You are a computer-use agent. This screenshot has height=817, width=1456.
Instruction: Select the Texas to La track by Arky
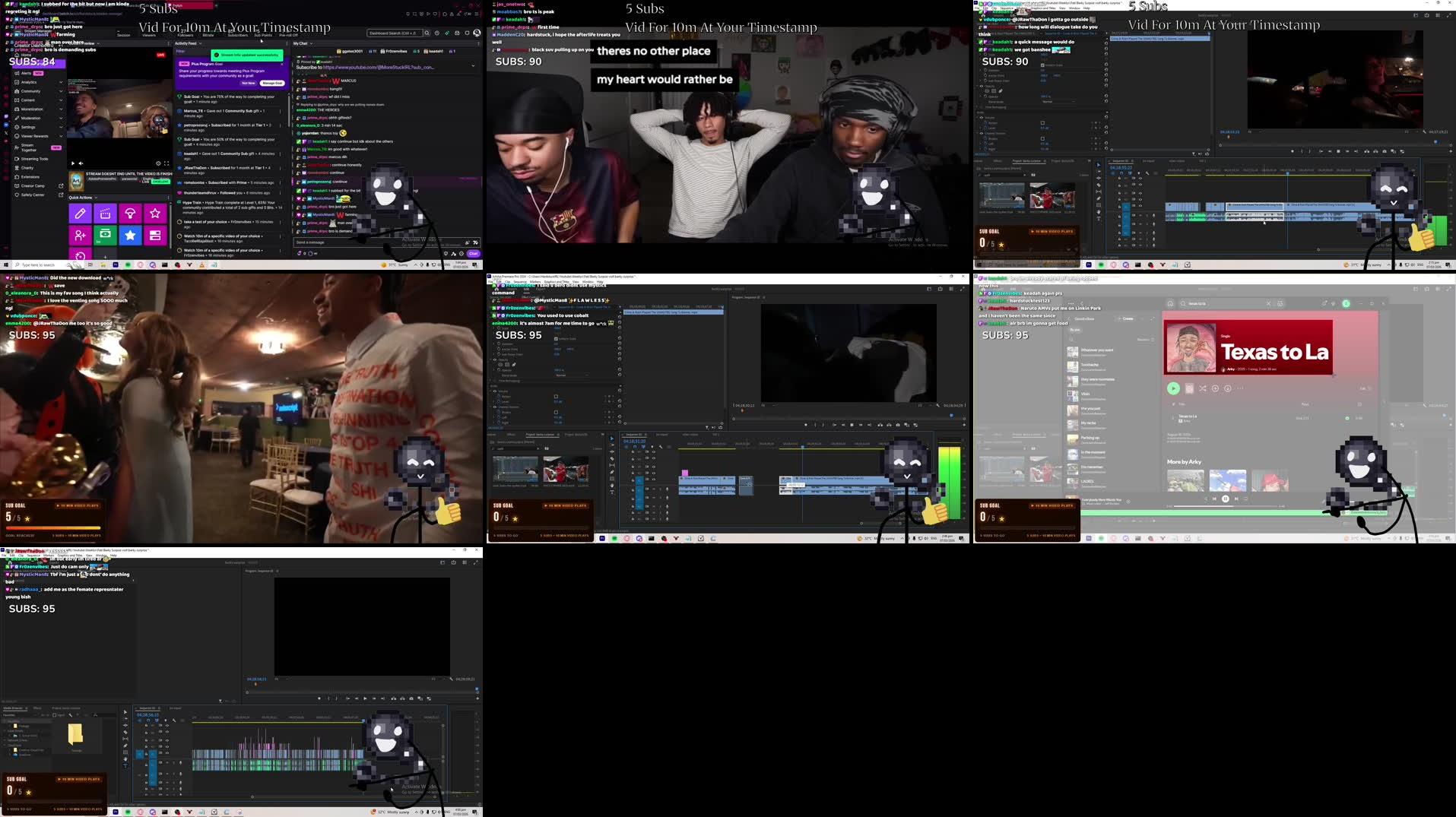click(x=1188, y=416)
